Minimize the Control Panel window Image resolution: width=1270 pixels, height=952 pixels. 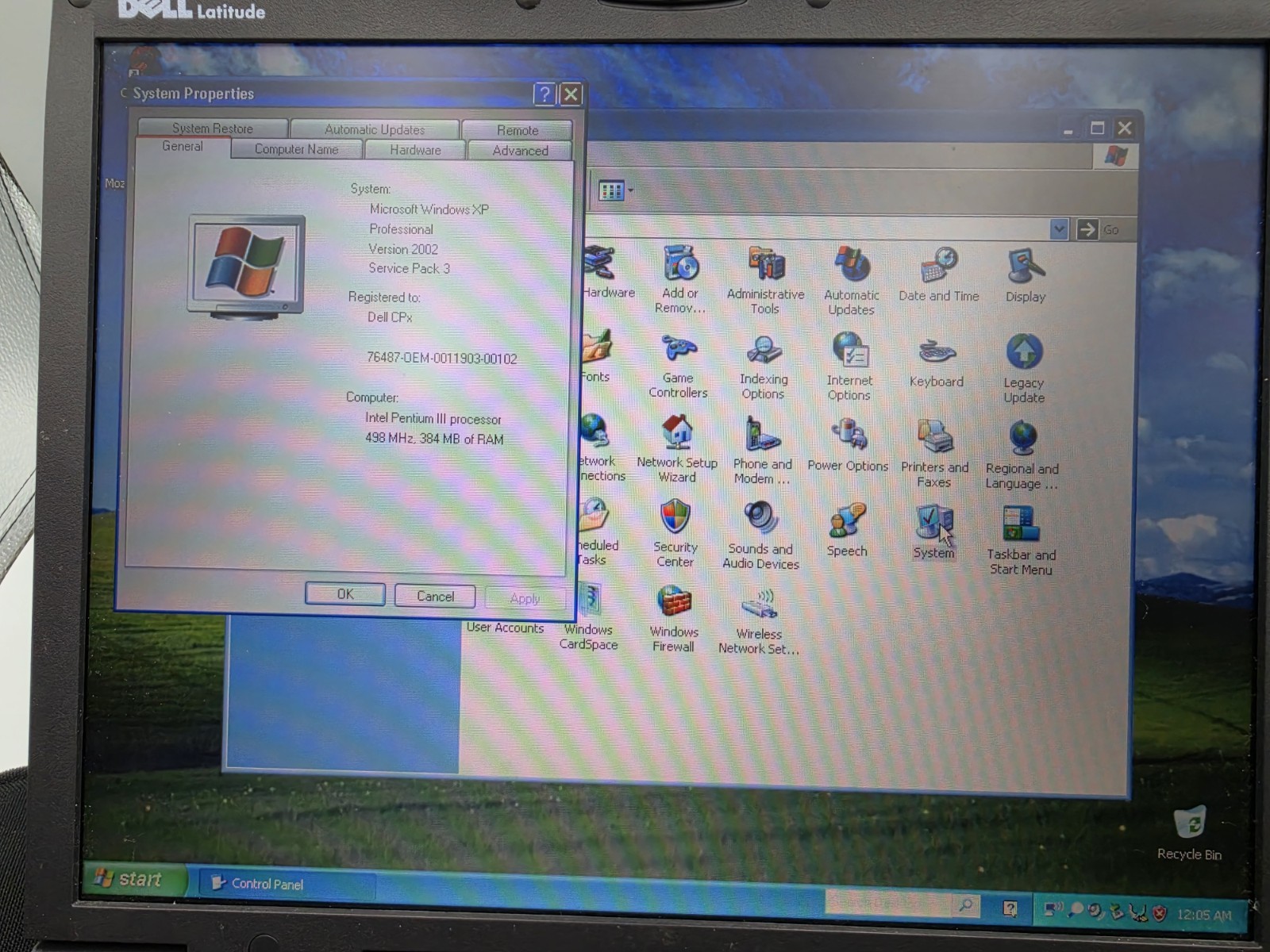(1068, 129)
